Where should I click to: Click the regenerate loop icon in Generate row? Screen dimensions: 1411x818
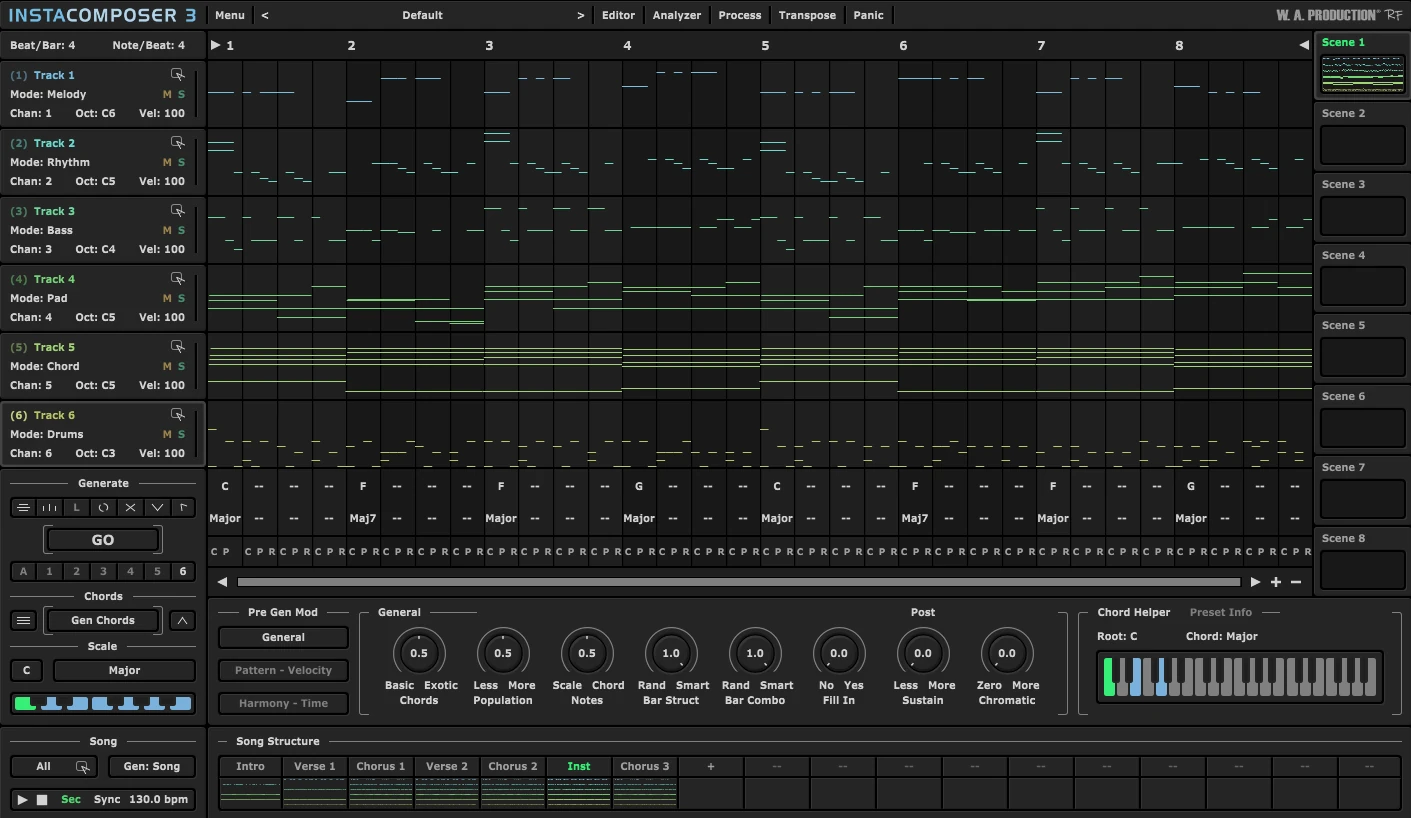pyautogui.click(x=104, y=507)
